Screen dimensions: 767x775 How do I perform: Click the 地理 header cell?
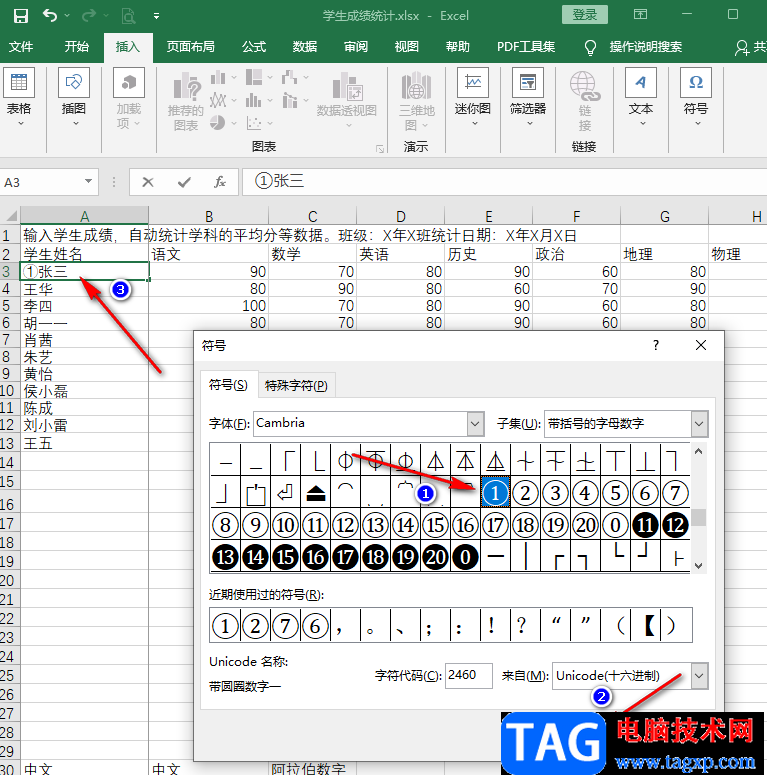664,254
